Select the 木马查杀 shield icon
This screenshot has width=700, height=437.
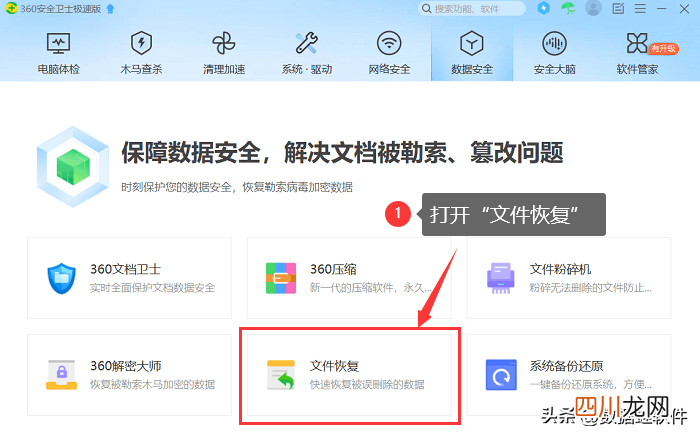pos(141,43)
